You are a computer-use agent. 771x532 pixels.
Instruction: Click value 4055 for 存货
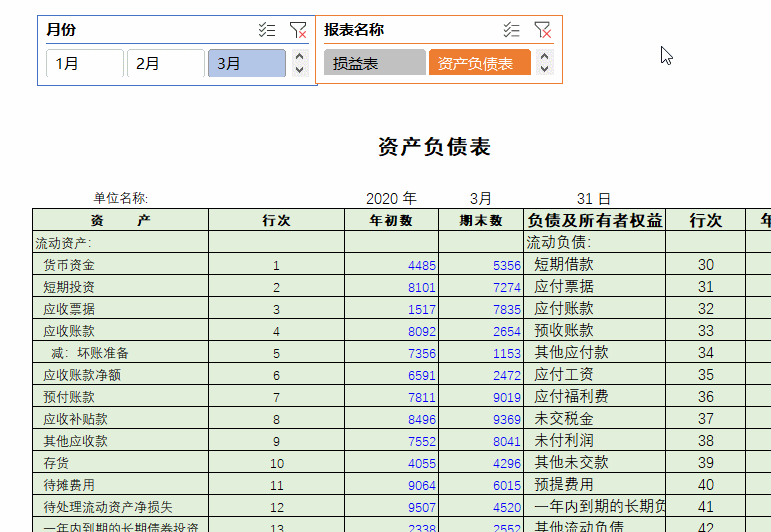pos(391,463)
